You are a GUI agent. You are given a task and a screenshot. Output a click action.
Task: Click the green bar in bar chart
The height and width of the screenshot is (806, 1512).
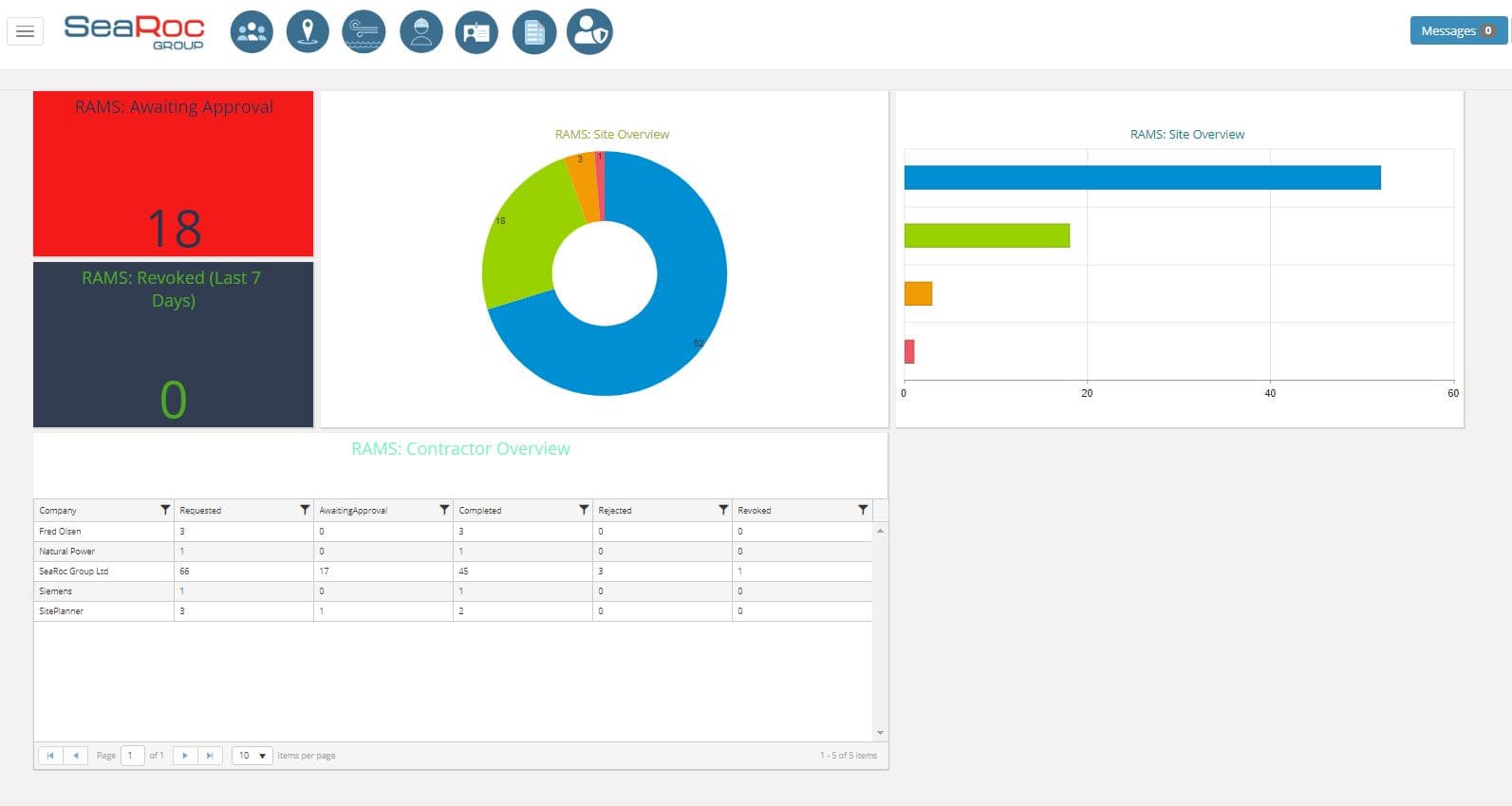tap(986, 235)
